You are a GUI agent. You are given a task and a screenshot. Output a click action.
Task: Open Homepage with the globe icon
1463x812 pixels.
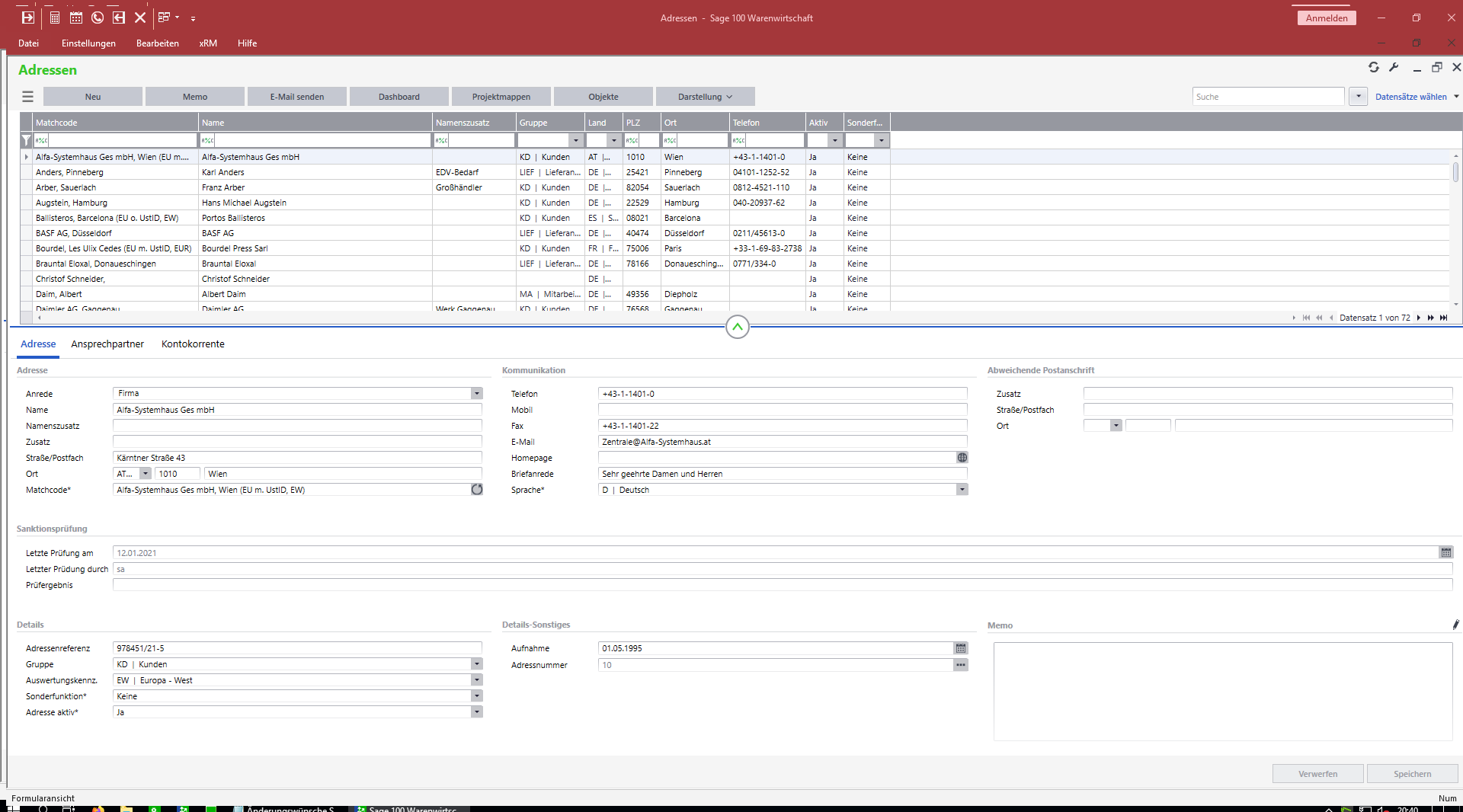(962, 458)
